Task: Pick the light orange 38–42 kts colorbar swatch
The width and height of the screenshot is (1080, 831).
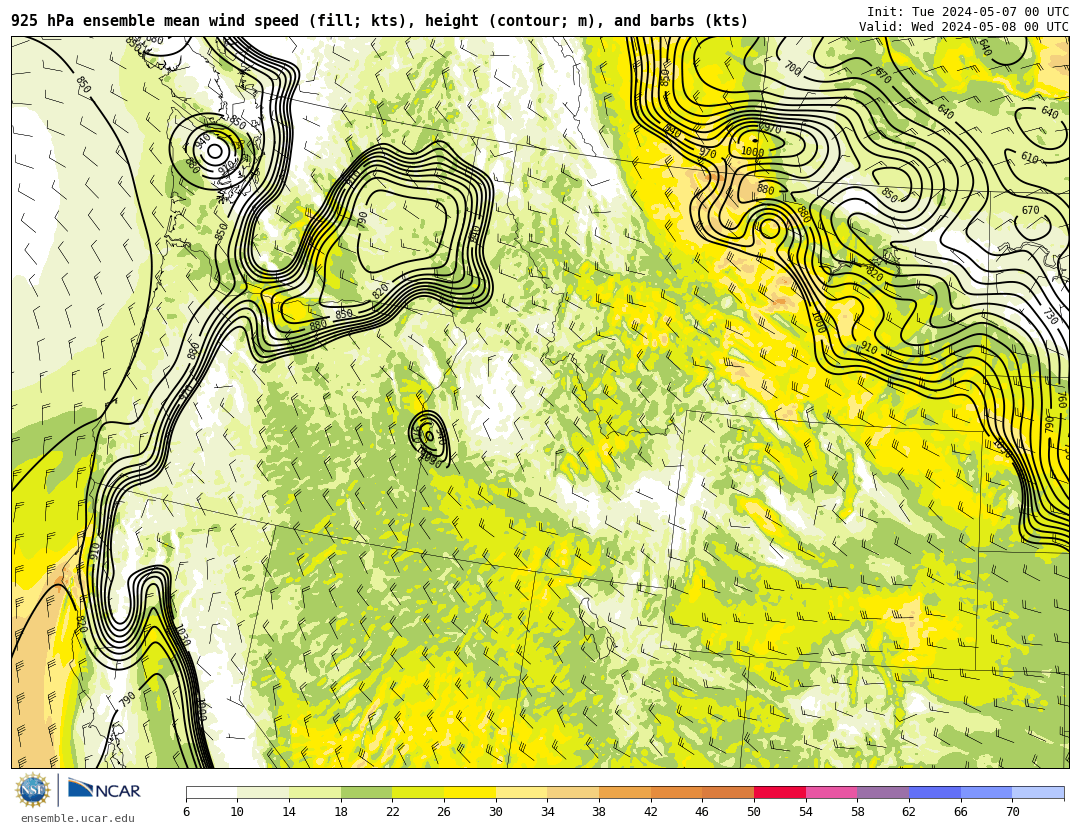Action: click(625, 792)
